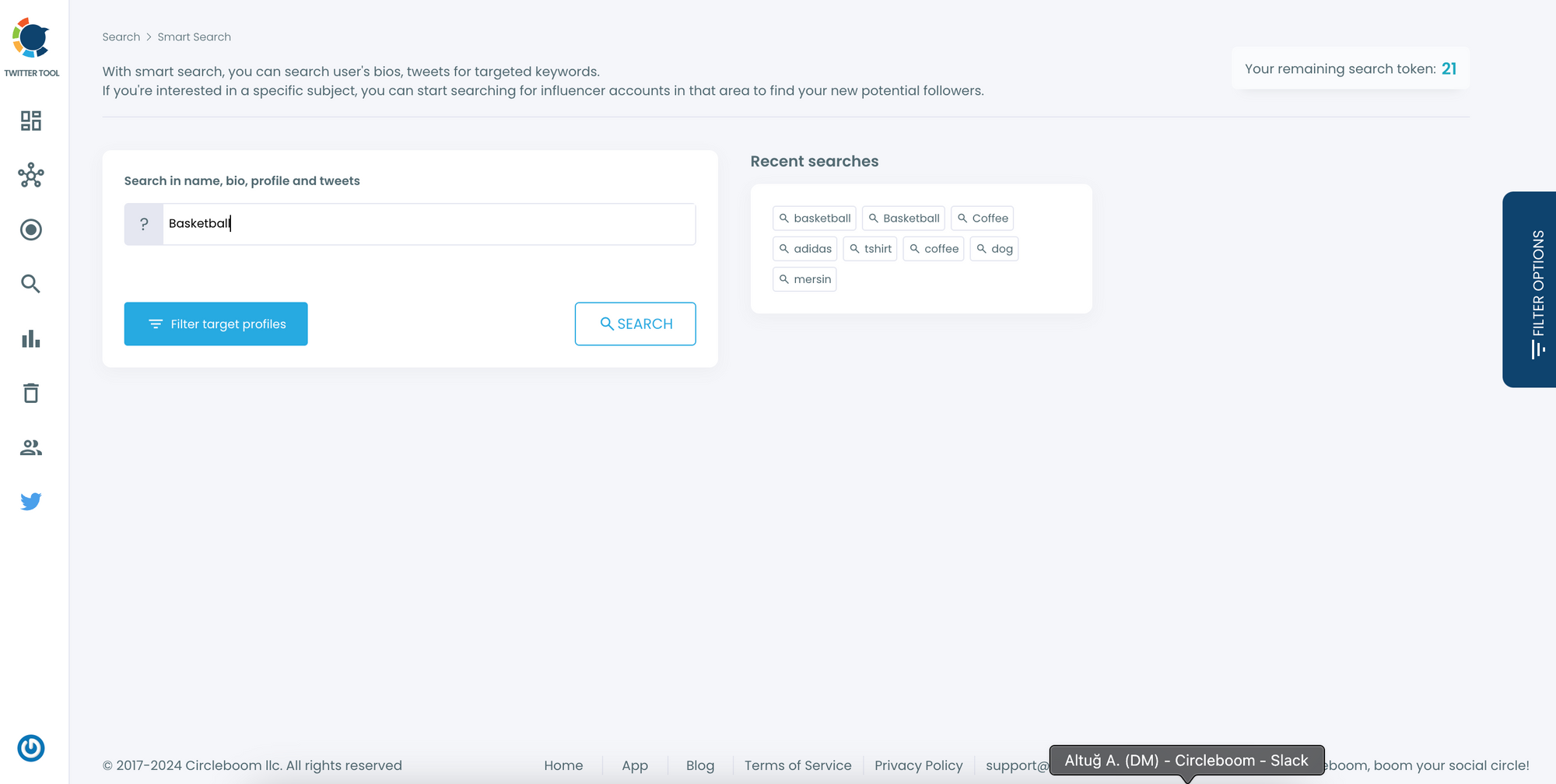Open the target circle tool in sidebar

click(x=31, y=229)
